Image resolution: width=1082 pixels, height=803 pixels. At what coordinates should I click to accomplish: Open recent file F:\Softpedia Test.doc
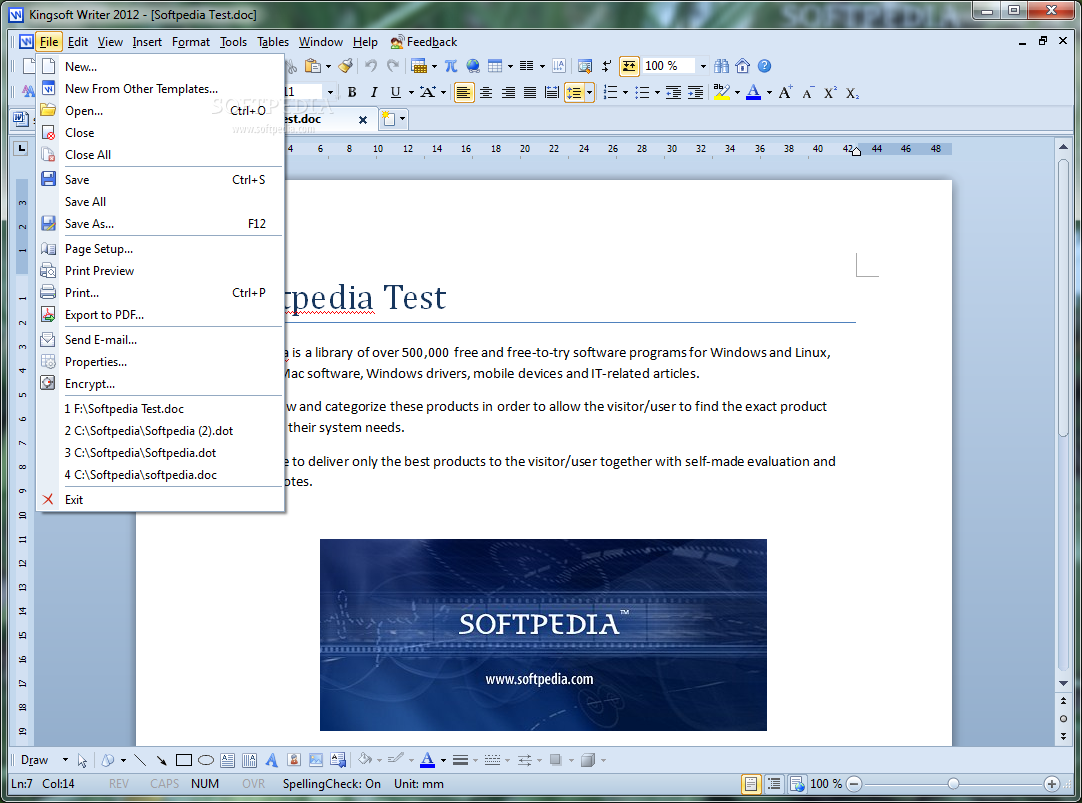[x=160, y=408]
